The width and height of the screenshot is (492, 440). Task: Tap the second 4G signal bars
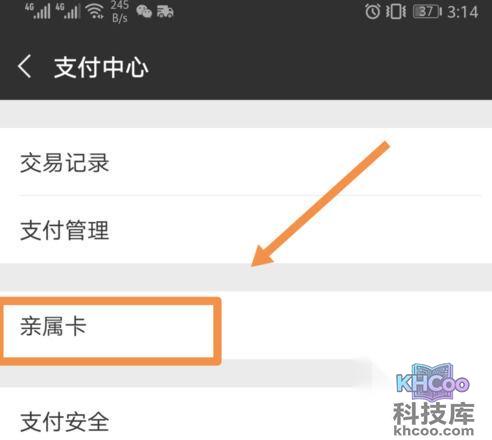pos(68,11)
